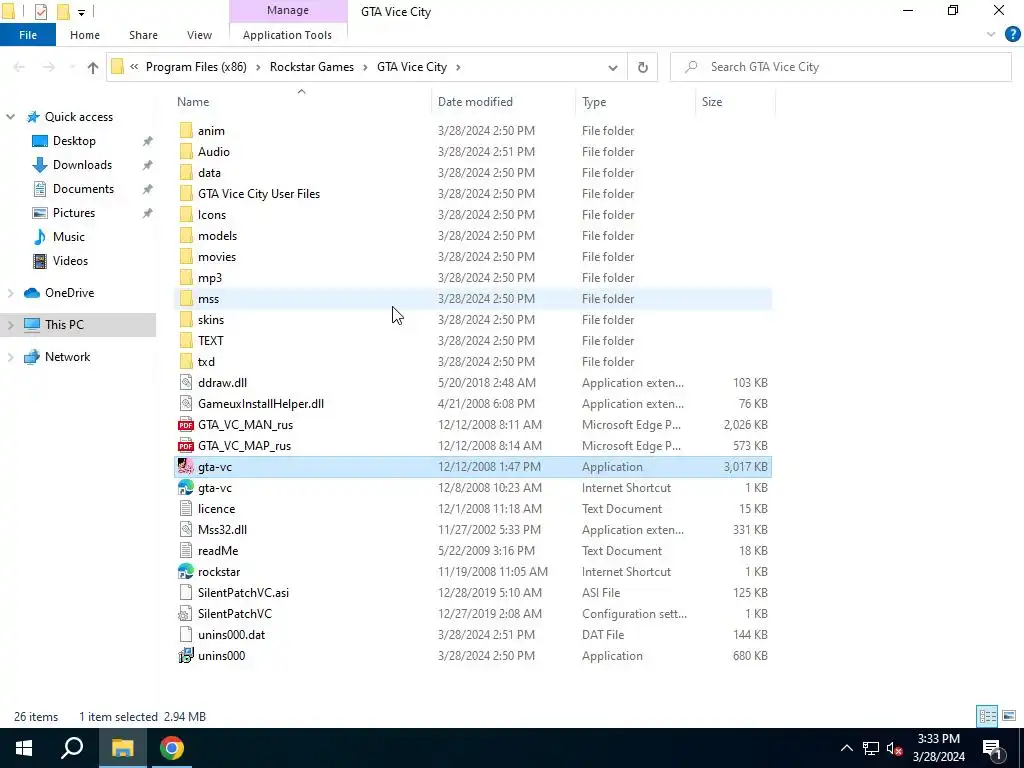Expand the Network tree node
This screenshot has width=1024, height=768.
(10, 357)
